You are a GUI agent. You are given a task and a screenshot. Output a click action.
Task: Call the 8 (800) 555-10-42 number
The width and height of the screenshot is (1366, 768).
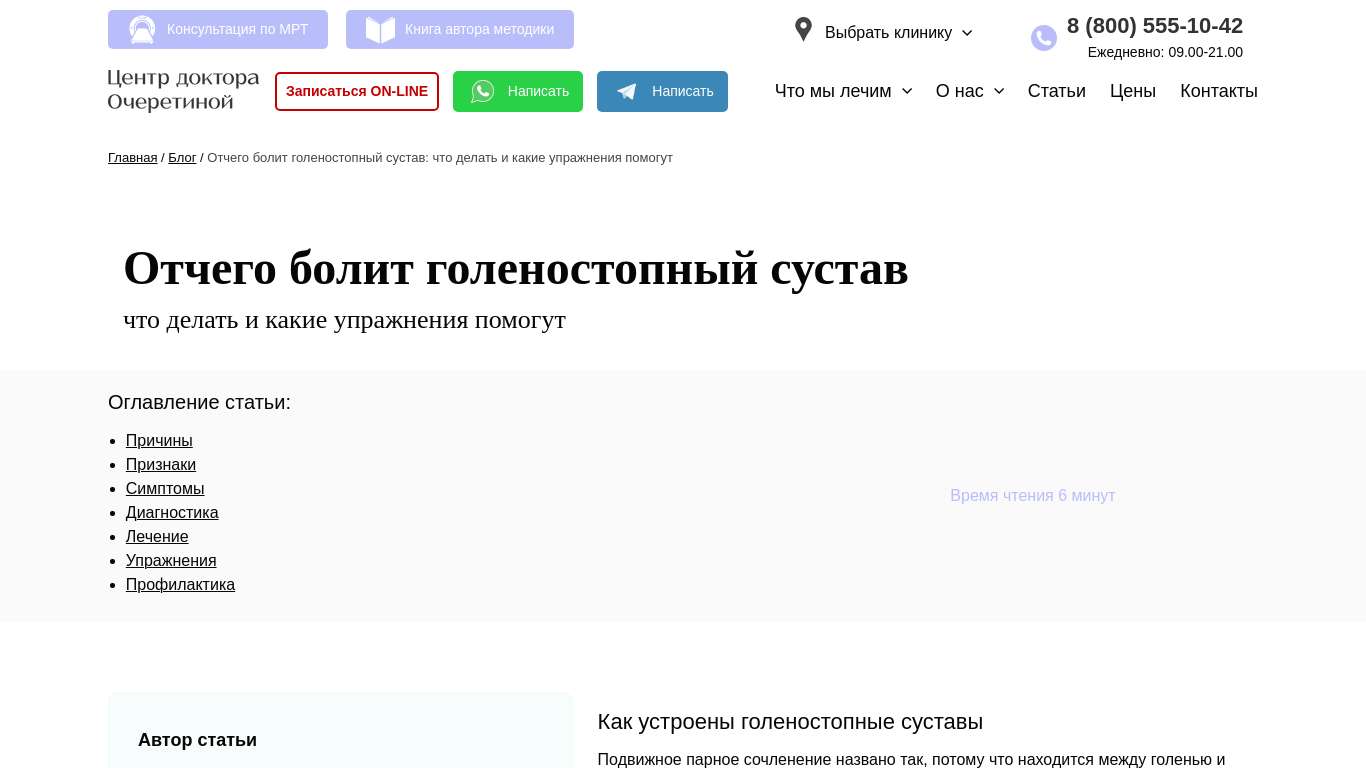coord(1154,26)
